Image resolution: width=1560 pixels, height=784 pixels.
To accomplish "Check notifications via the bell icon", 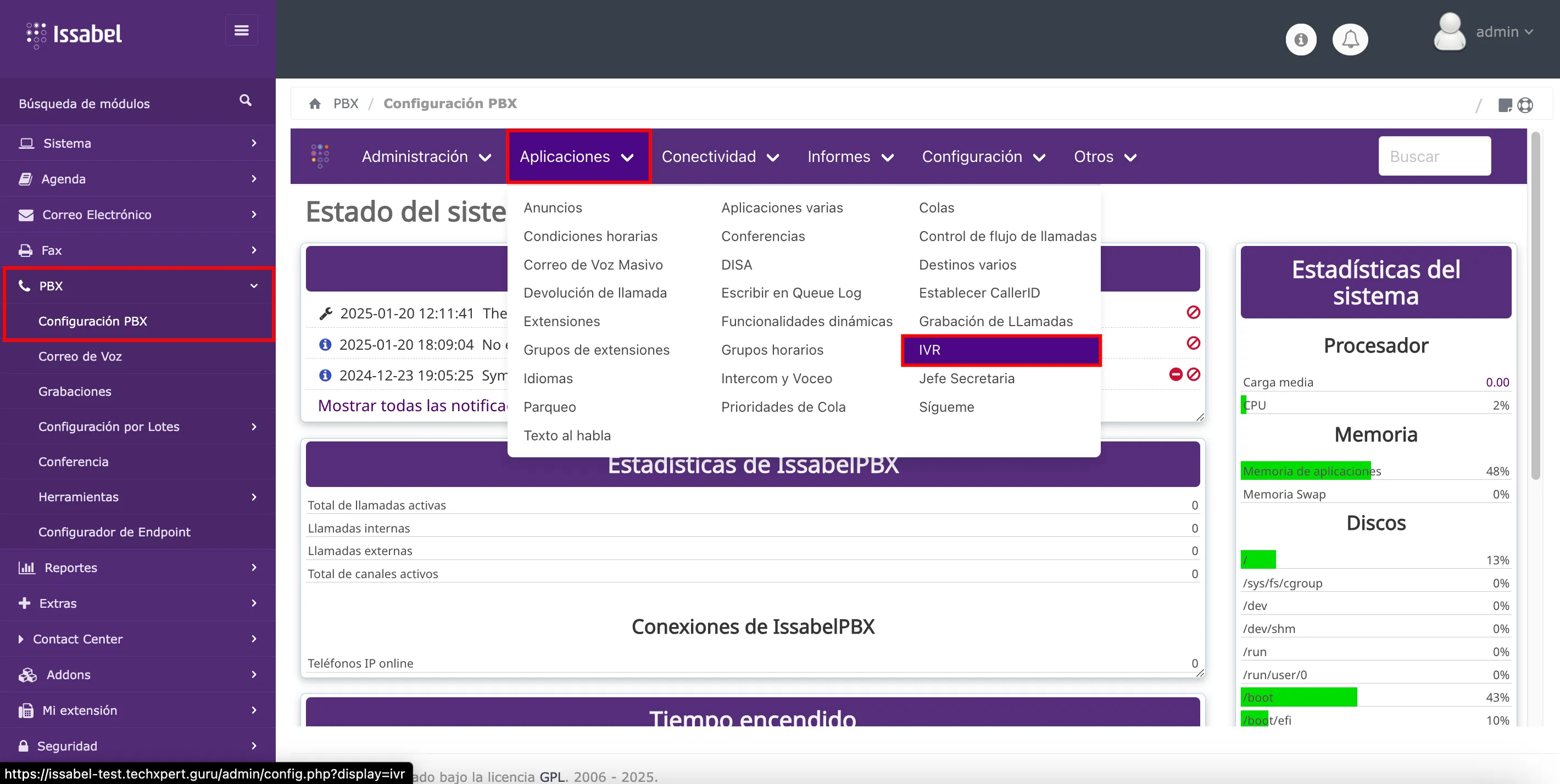I will pyautogui.click(x=1351, y=39).
